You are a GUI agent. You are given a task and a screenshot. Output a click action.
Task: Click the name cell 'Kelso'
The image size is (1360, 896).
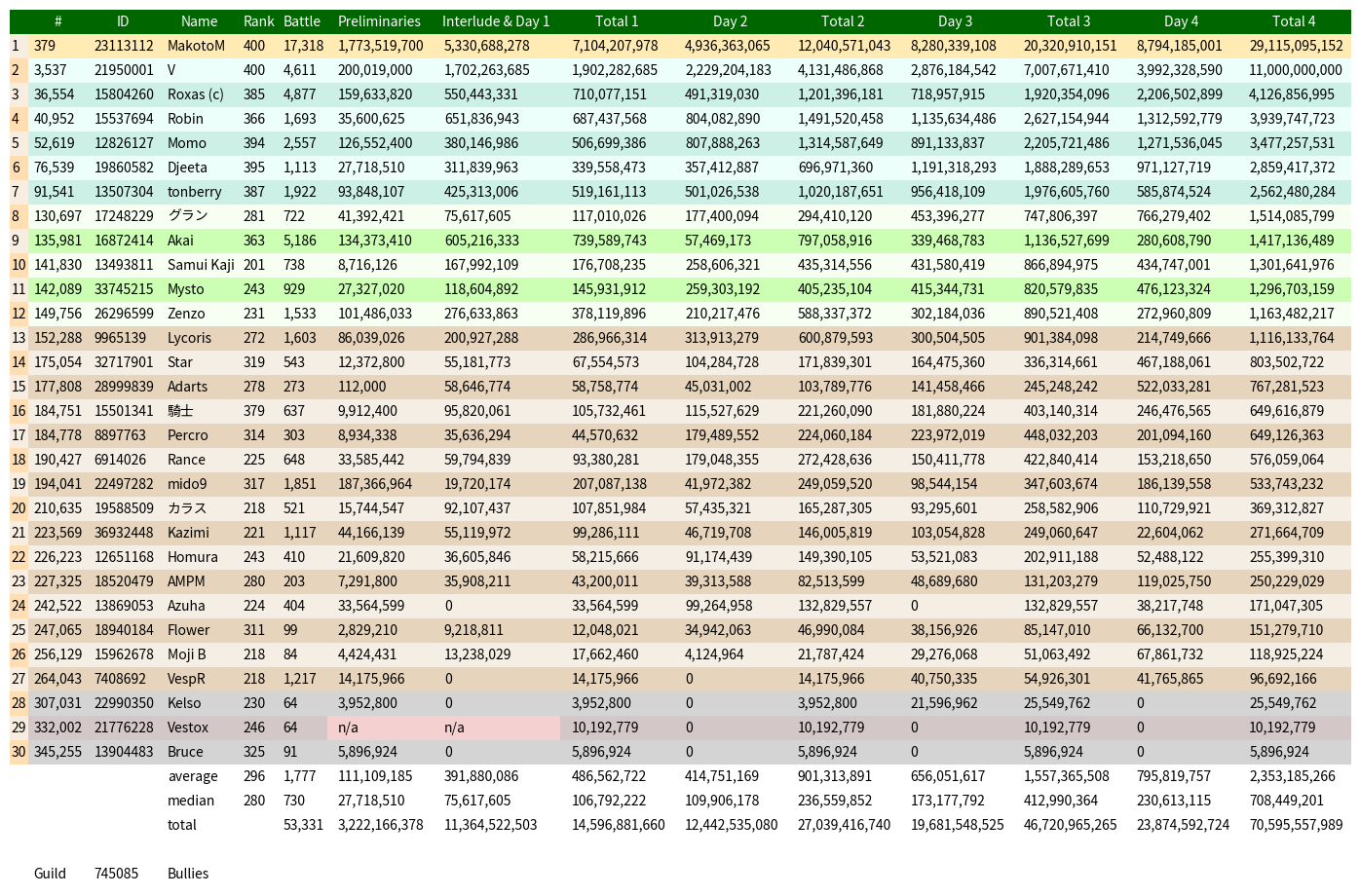pyautogui.click(x=184, y=703)
